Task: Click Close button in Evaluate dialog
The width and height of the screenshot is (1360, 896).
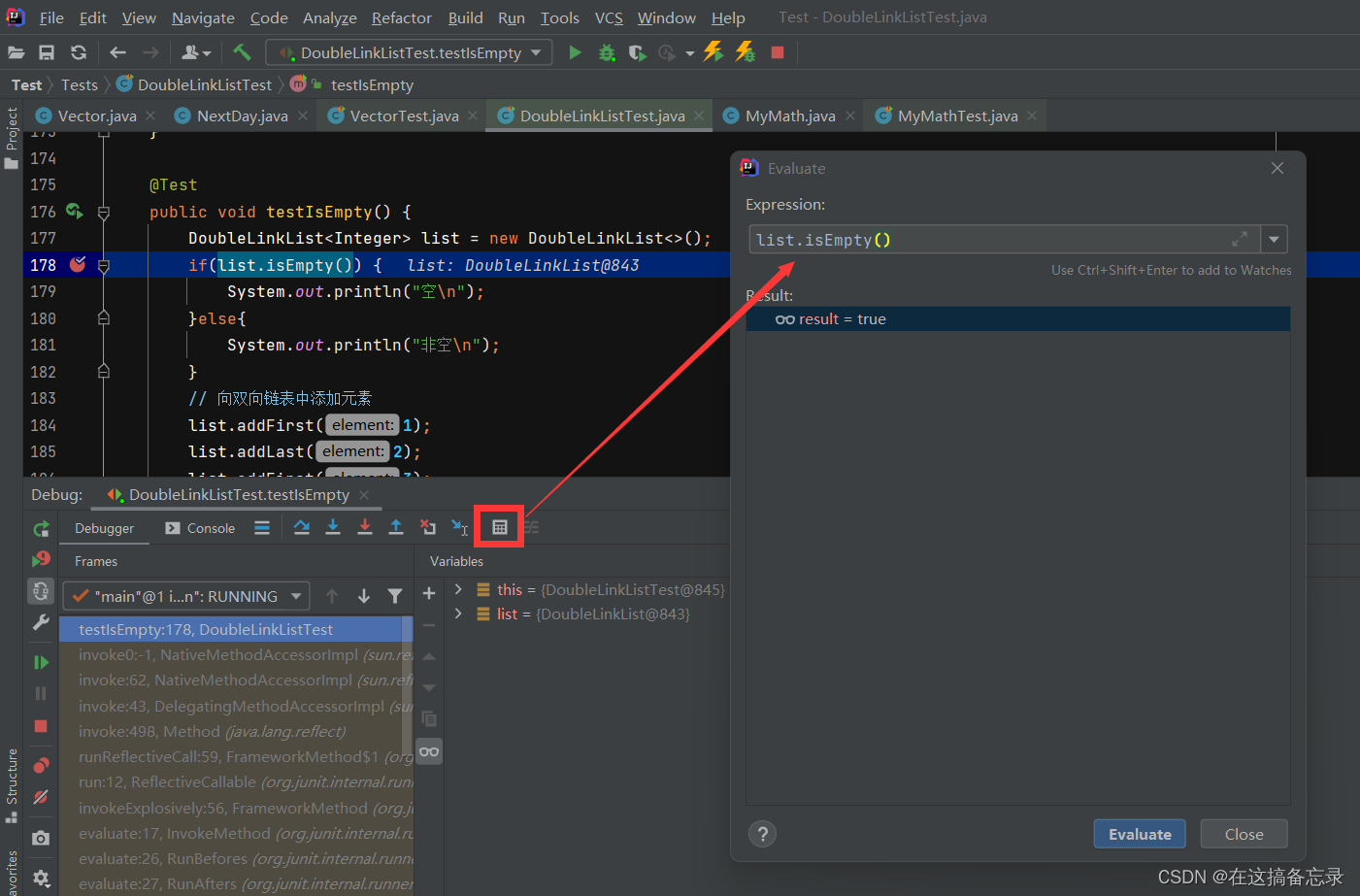Action: tap(1244, 834)
